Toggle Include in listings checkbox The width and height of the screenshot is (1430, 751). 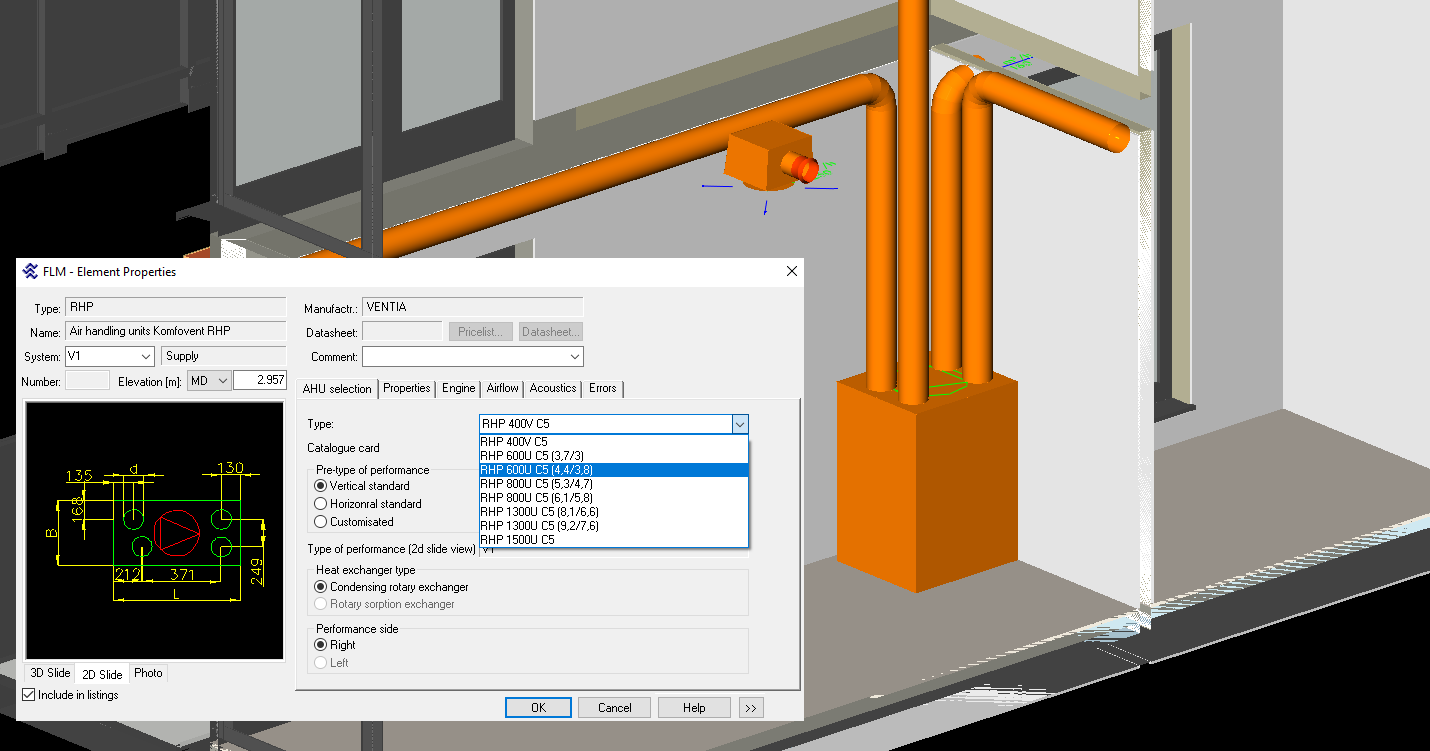28,695
